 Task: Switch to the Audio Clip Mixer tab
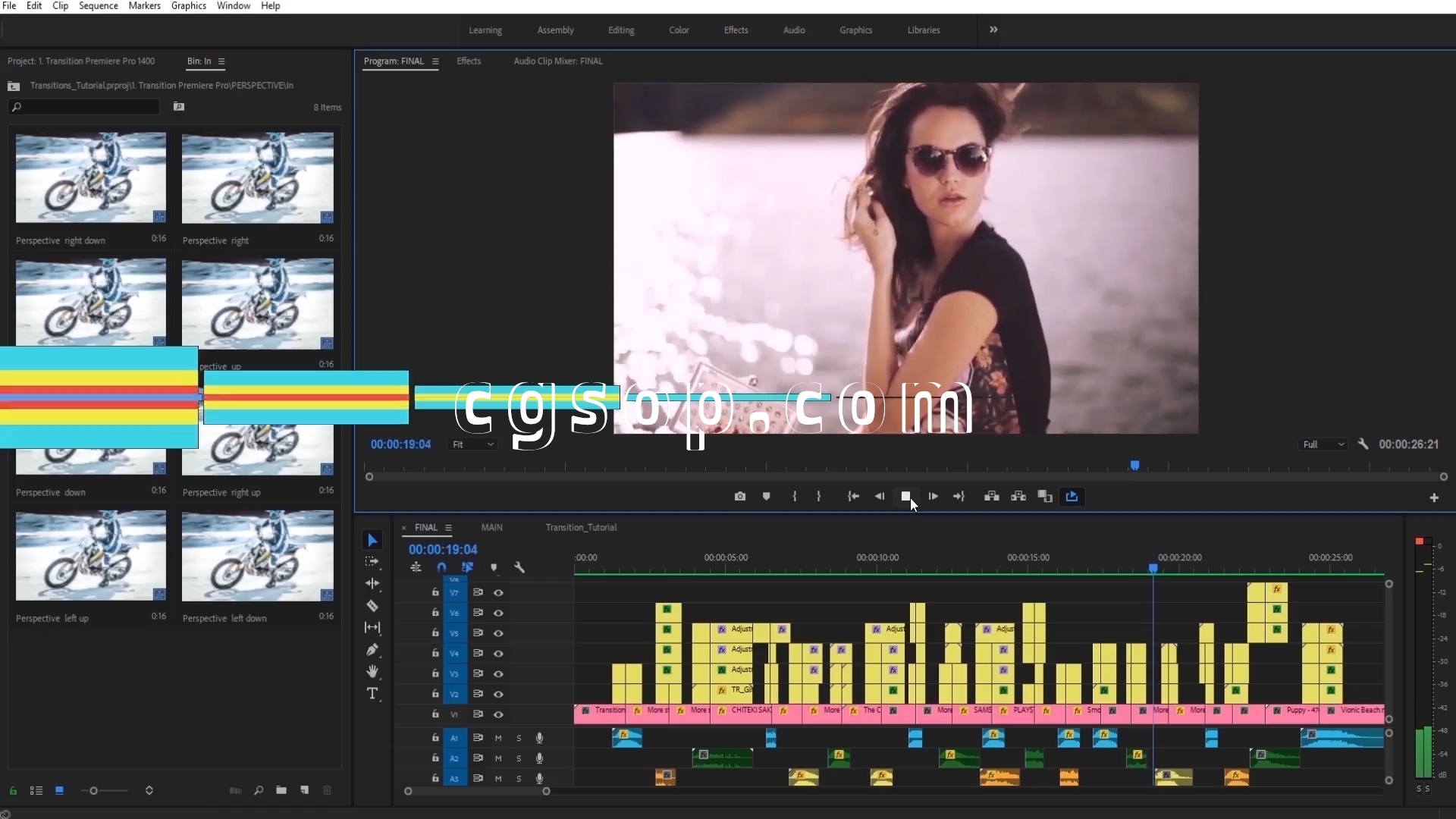[558, 61]
